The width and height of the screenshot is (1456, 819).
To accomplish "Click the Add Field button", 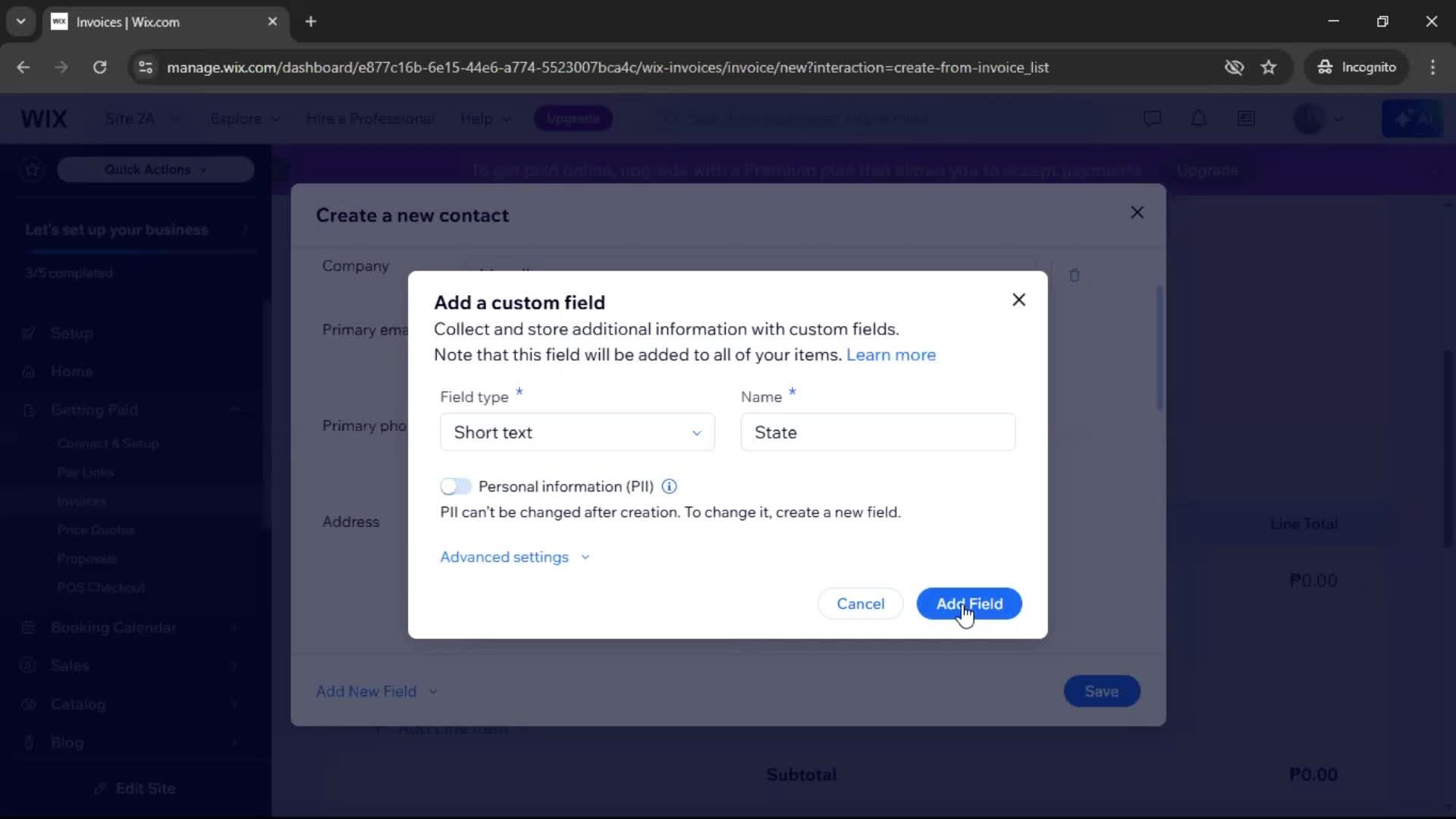I will click(x=969, y=604).
